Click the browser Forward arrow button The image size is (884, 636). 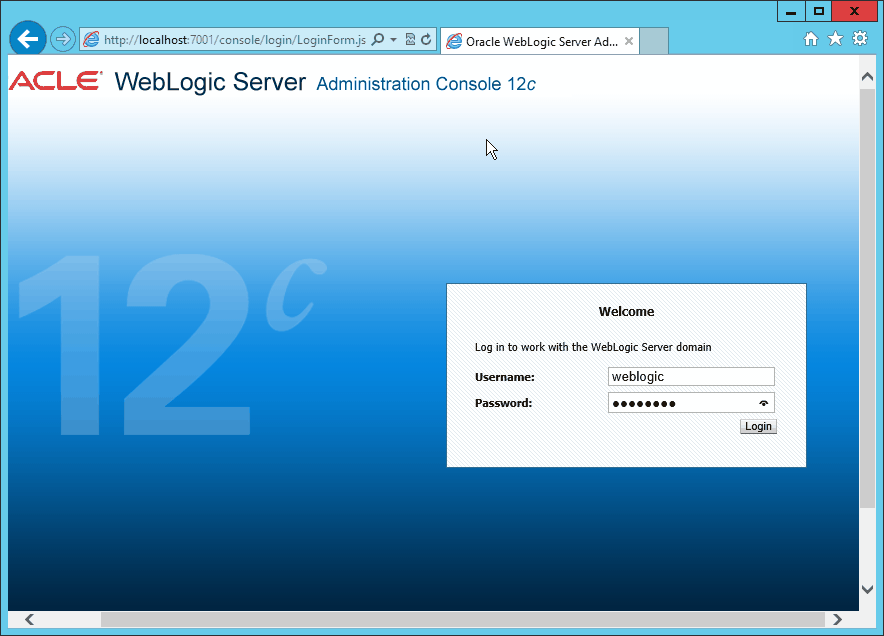(x=63, y=40)
